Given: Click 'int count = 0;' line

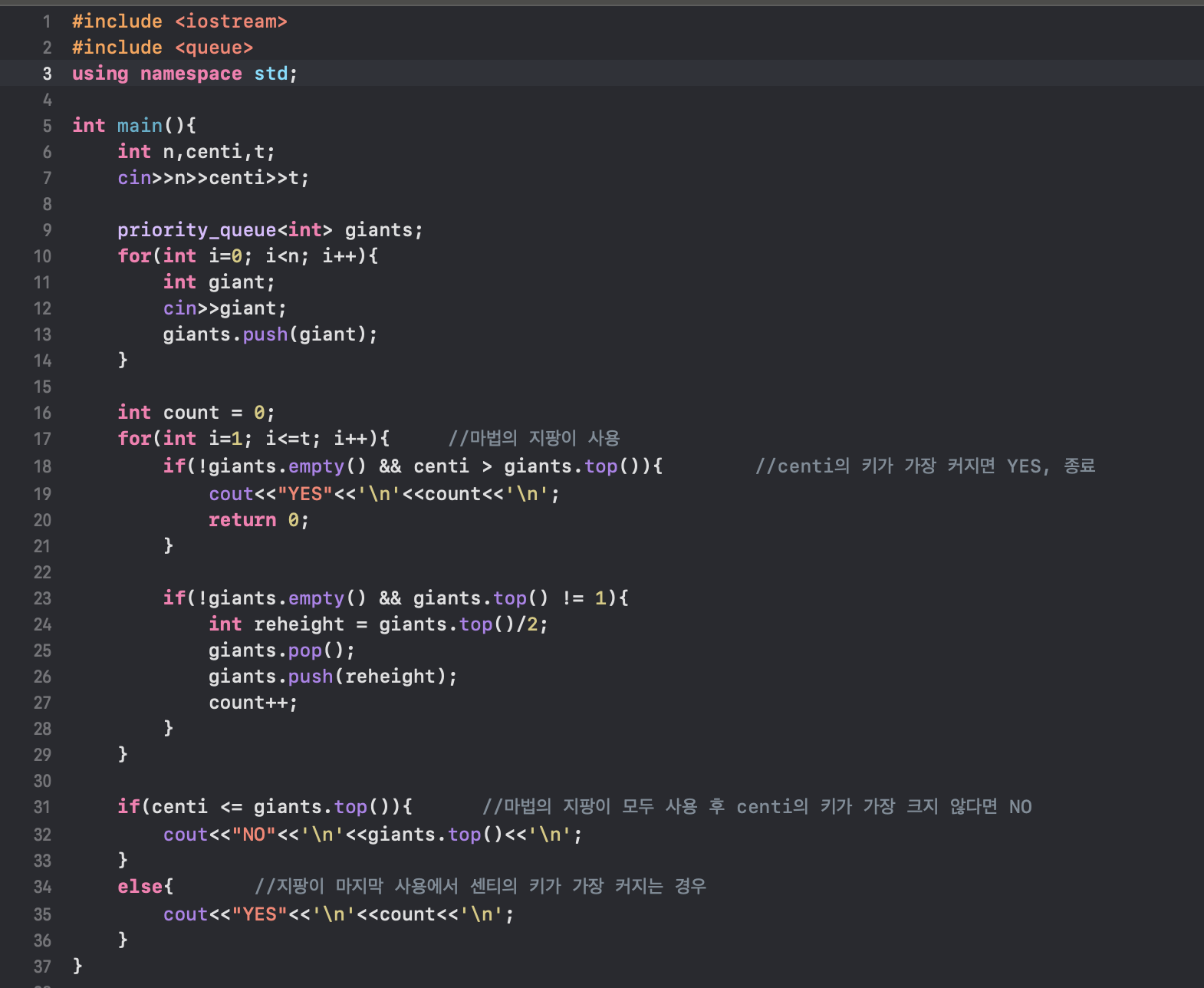Looking at the screenshot, I should 196,413.
